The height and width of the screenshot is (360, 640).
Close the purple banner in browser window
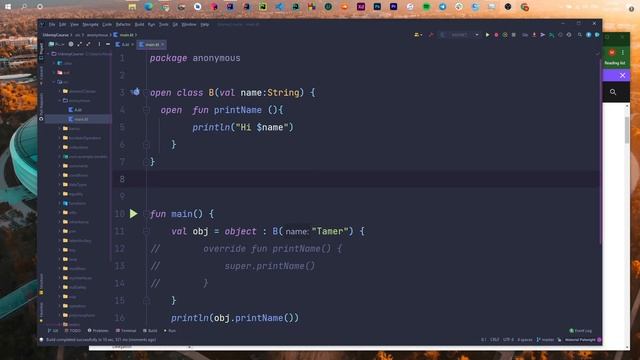[x=622, y=76]
